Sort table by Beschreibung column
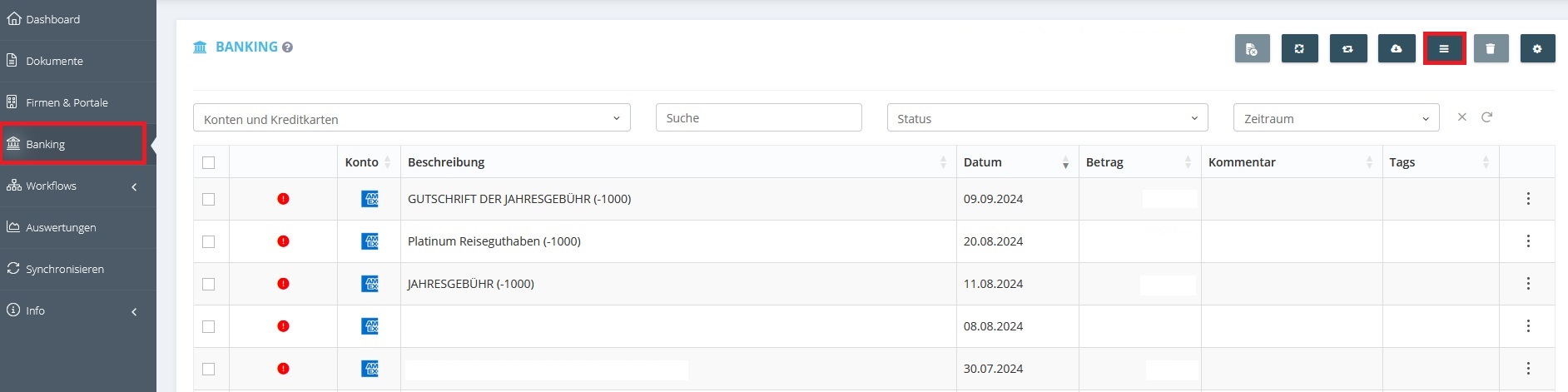This screenshot has height=392, width=1568. (678, 162)
